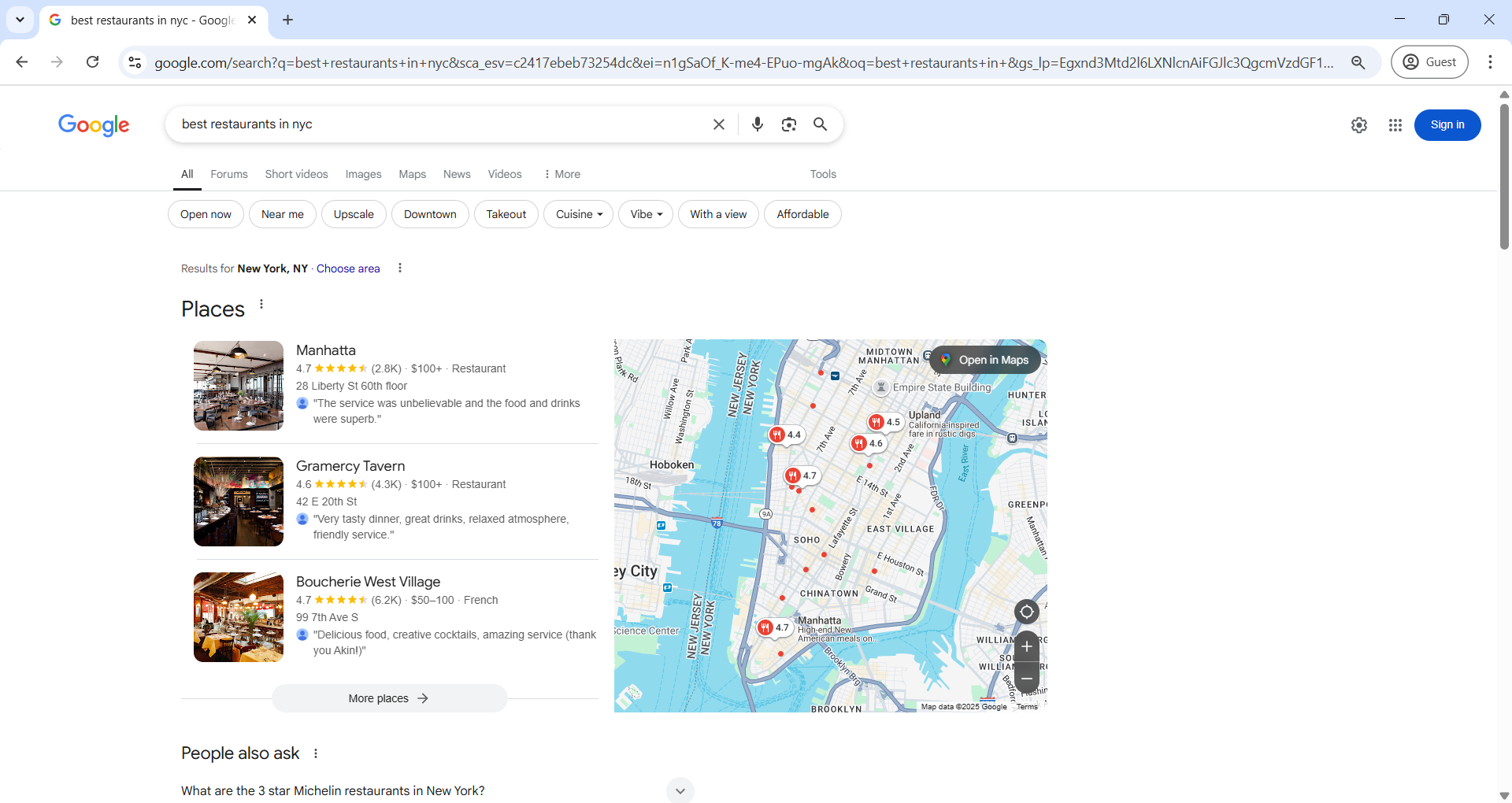Select the 4.5 Upland map pin
Image resolution: width=1512 pixels, height=803 pixels.
[x=885, y=422]
